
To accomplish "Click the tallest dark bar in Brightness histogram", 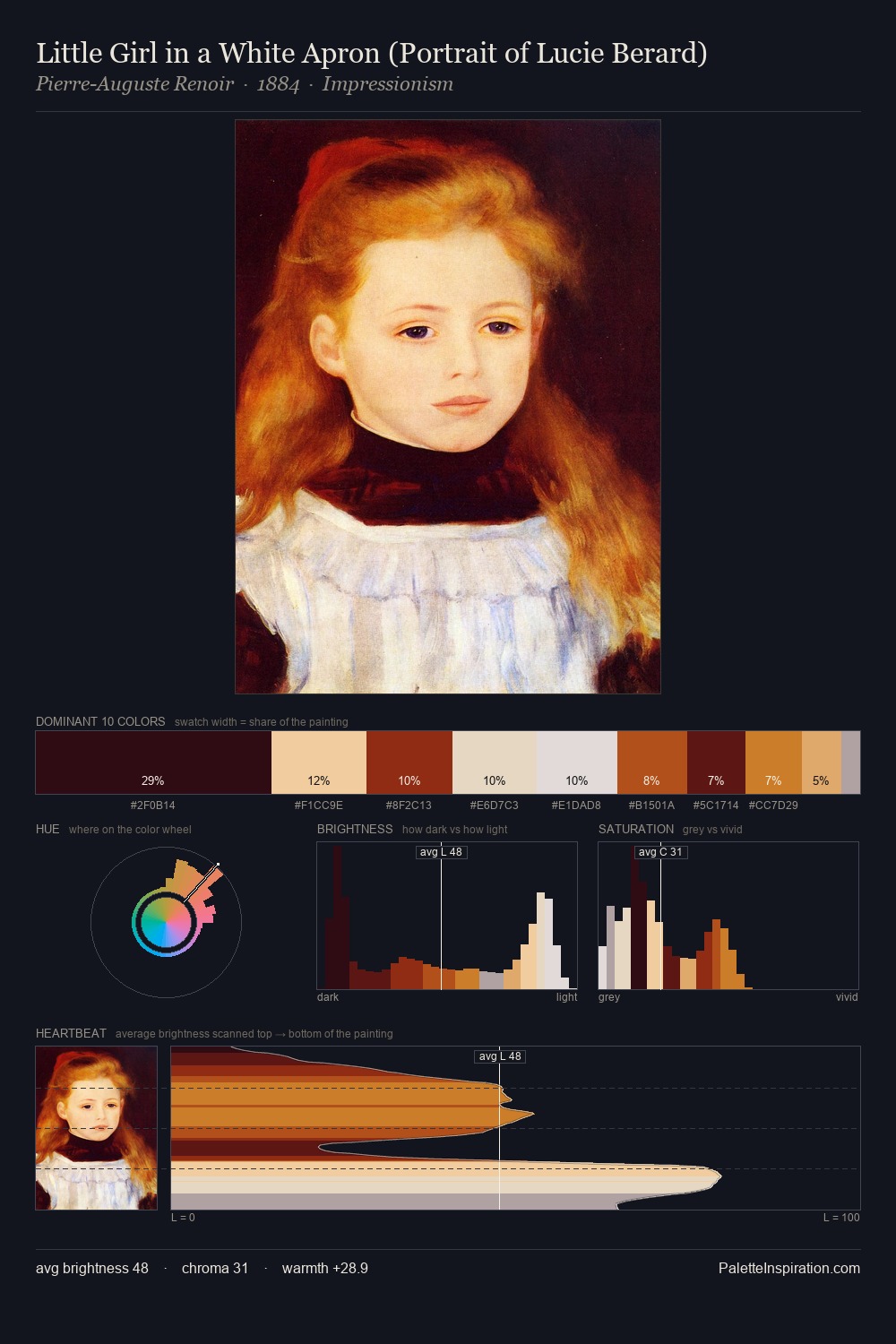I will pyautogui.click(x=338, y=918).
